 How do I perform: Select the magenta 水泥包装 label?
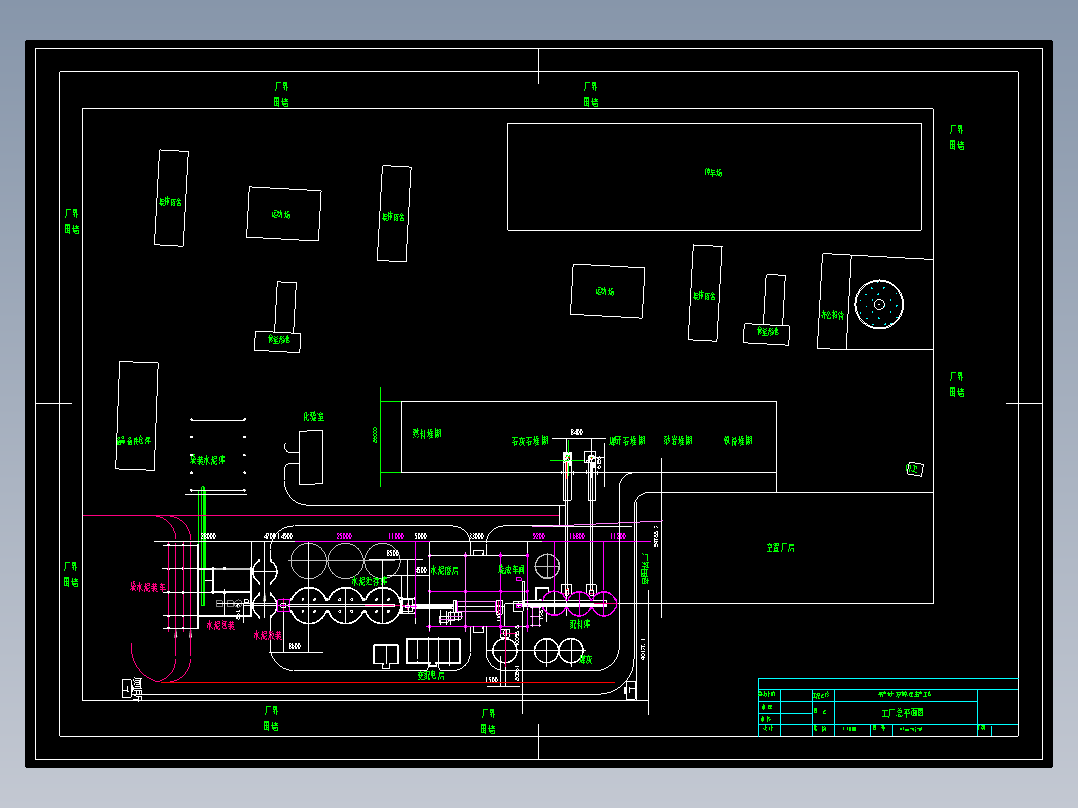tap(221, 625)
